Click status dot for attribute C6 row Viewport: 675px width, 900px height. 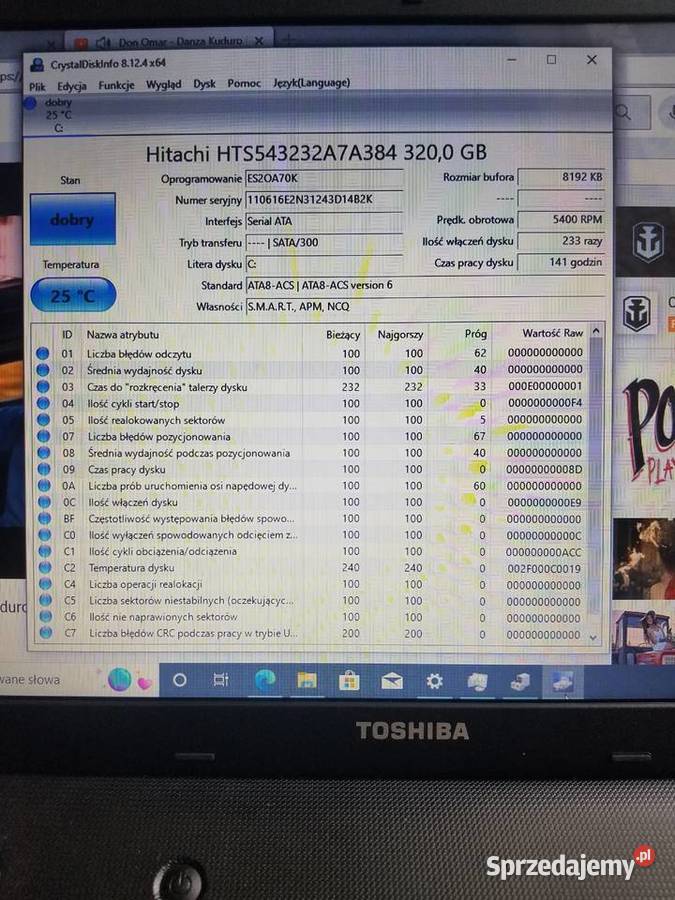click(x=45, y=616)
